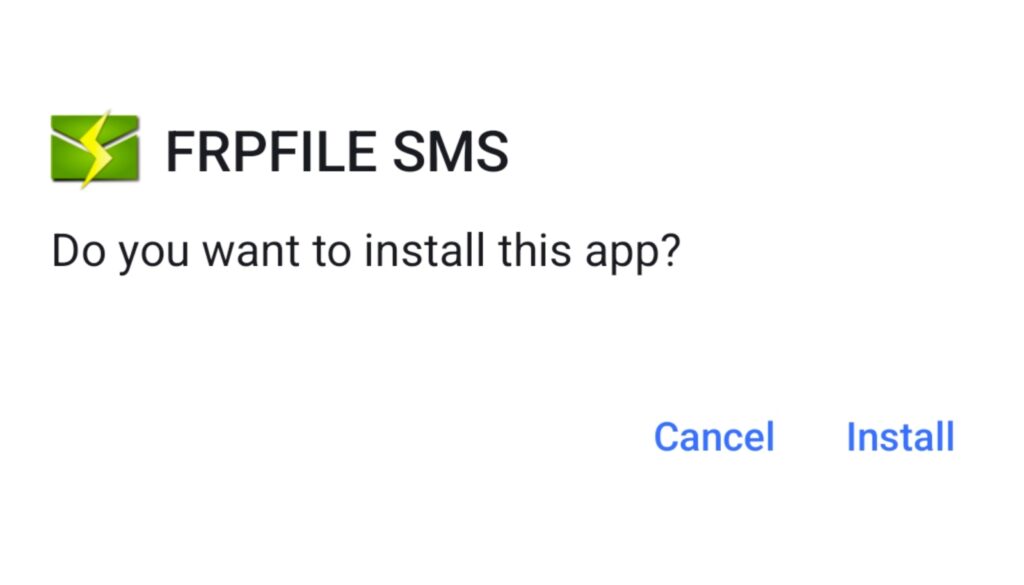The image size is (1024, 585).
Task: Click the green envelope app icon
Action: click(95, 149)
